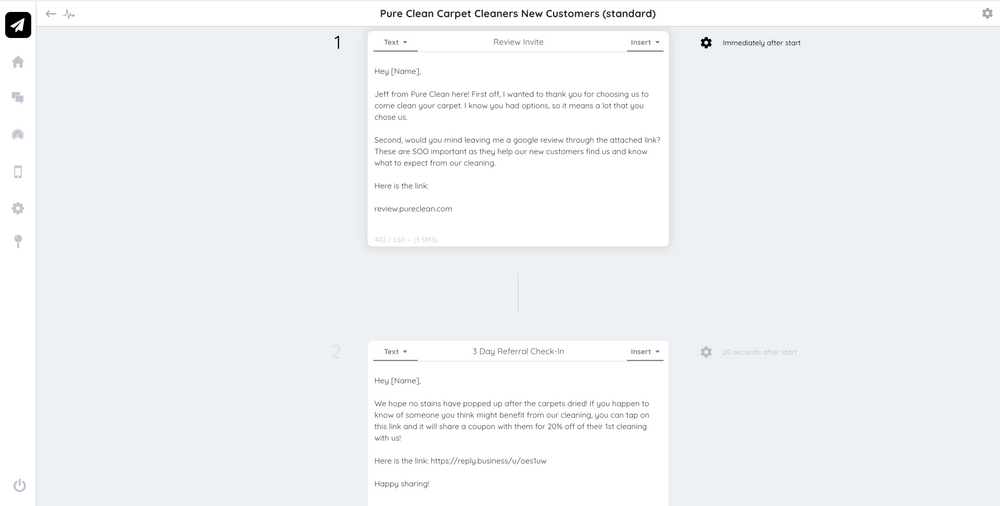Viewport: 1000px width, 506px height.
Task: Click the '20 seconds after start' timing label
Action: click(759, 352)
